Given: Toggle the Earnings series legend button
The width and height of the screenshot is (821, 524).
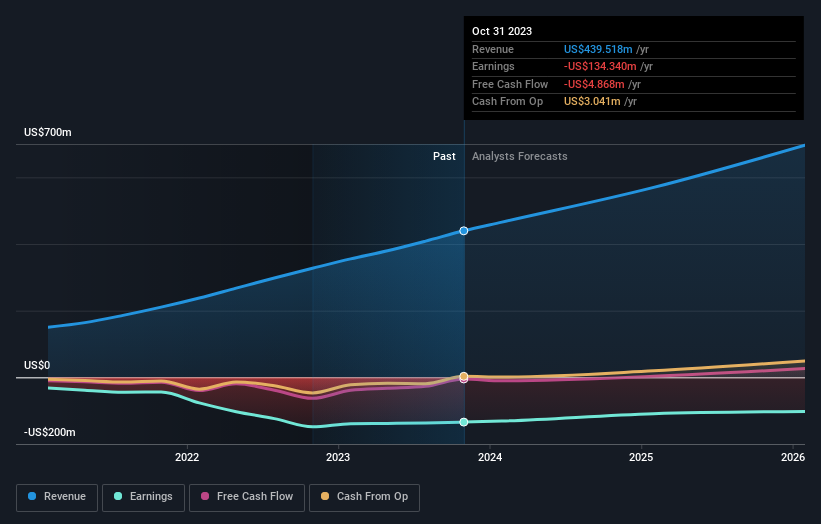Looking at the screenshot, I should [x=143, y=497].
